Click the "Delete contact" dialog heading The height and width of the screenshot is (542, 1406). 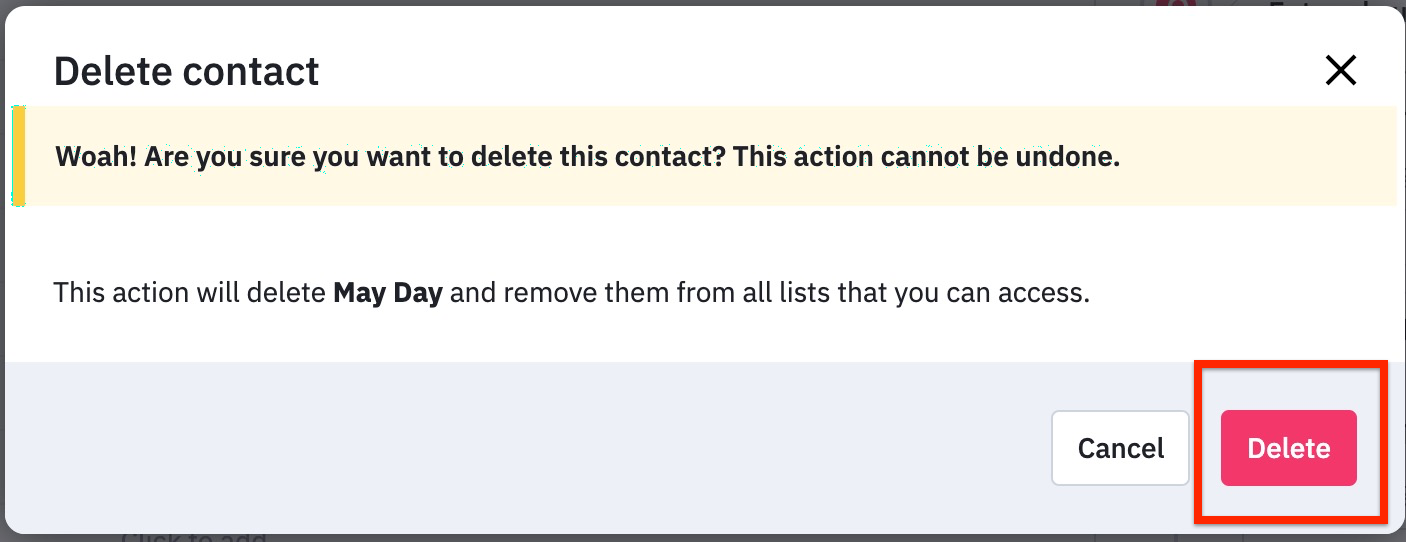(186, 71)
